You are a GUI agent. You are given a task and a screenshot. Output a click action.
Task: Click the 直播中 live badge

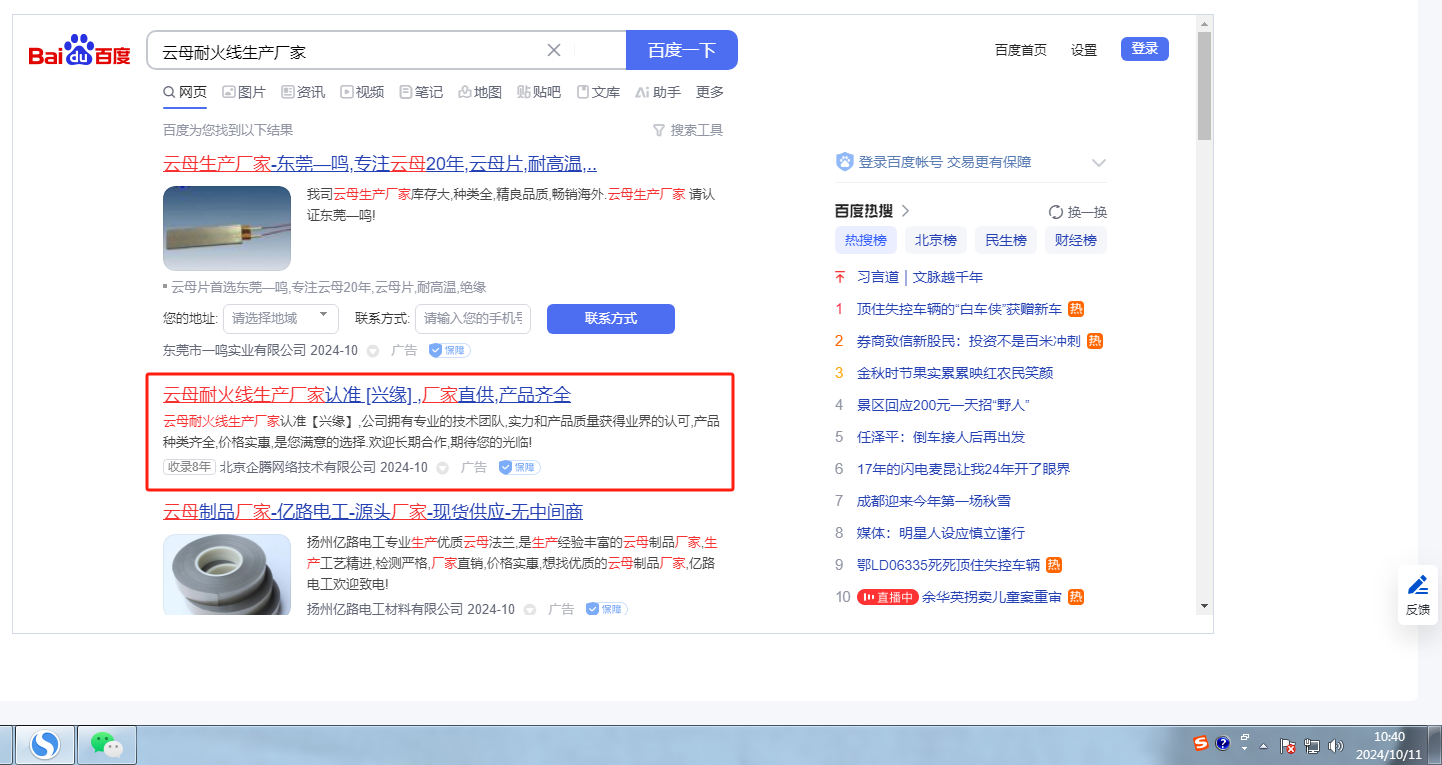888,597
